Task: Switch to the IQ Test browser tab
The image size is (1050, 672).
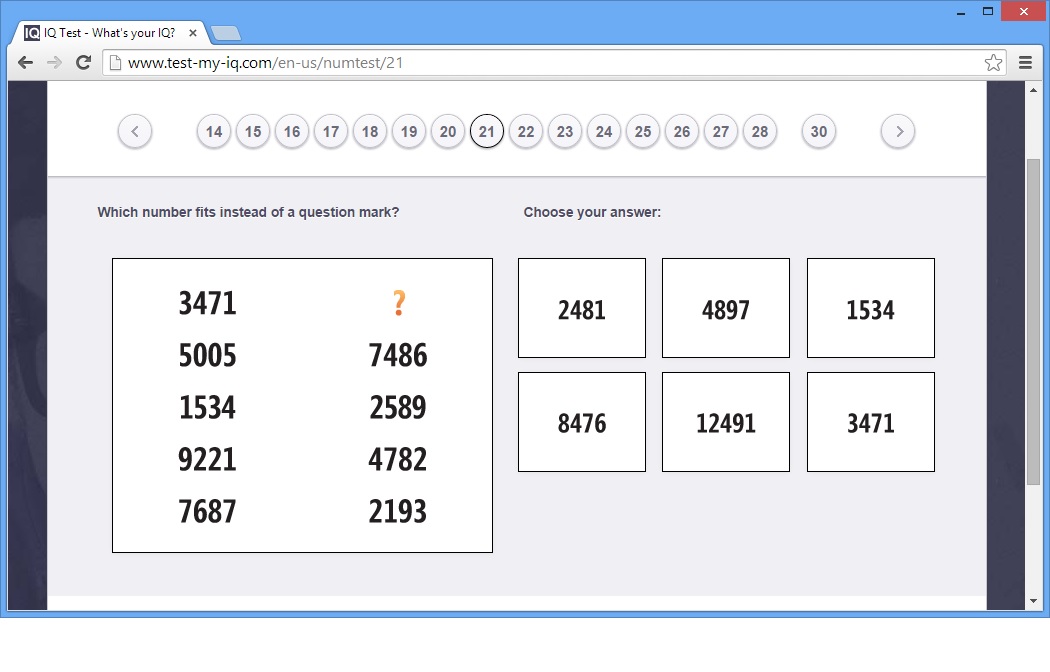Action: (x=110, y=32)
